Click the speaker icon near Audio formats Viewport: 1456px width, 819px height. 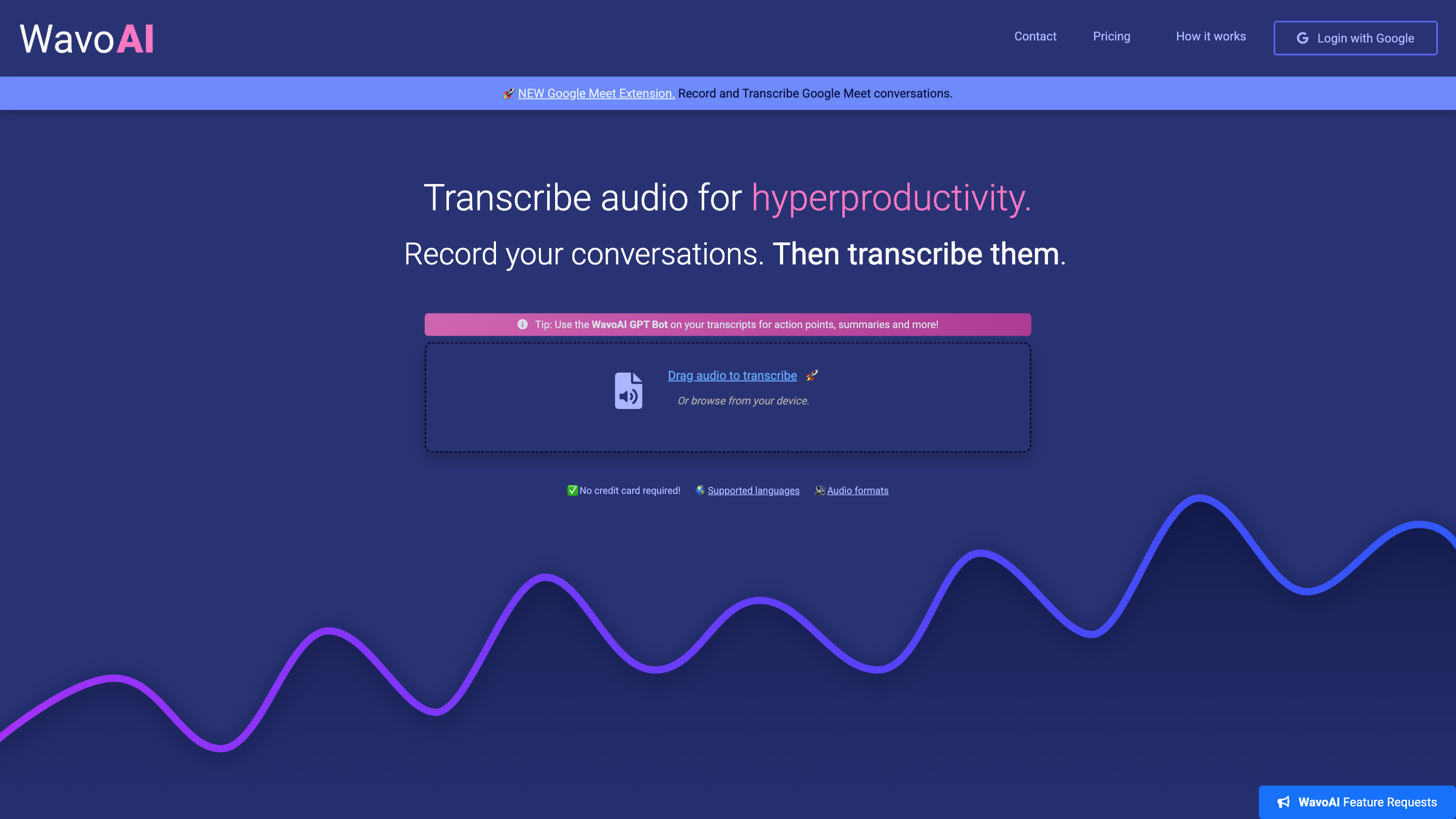pos(820,490)
